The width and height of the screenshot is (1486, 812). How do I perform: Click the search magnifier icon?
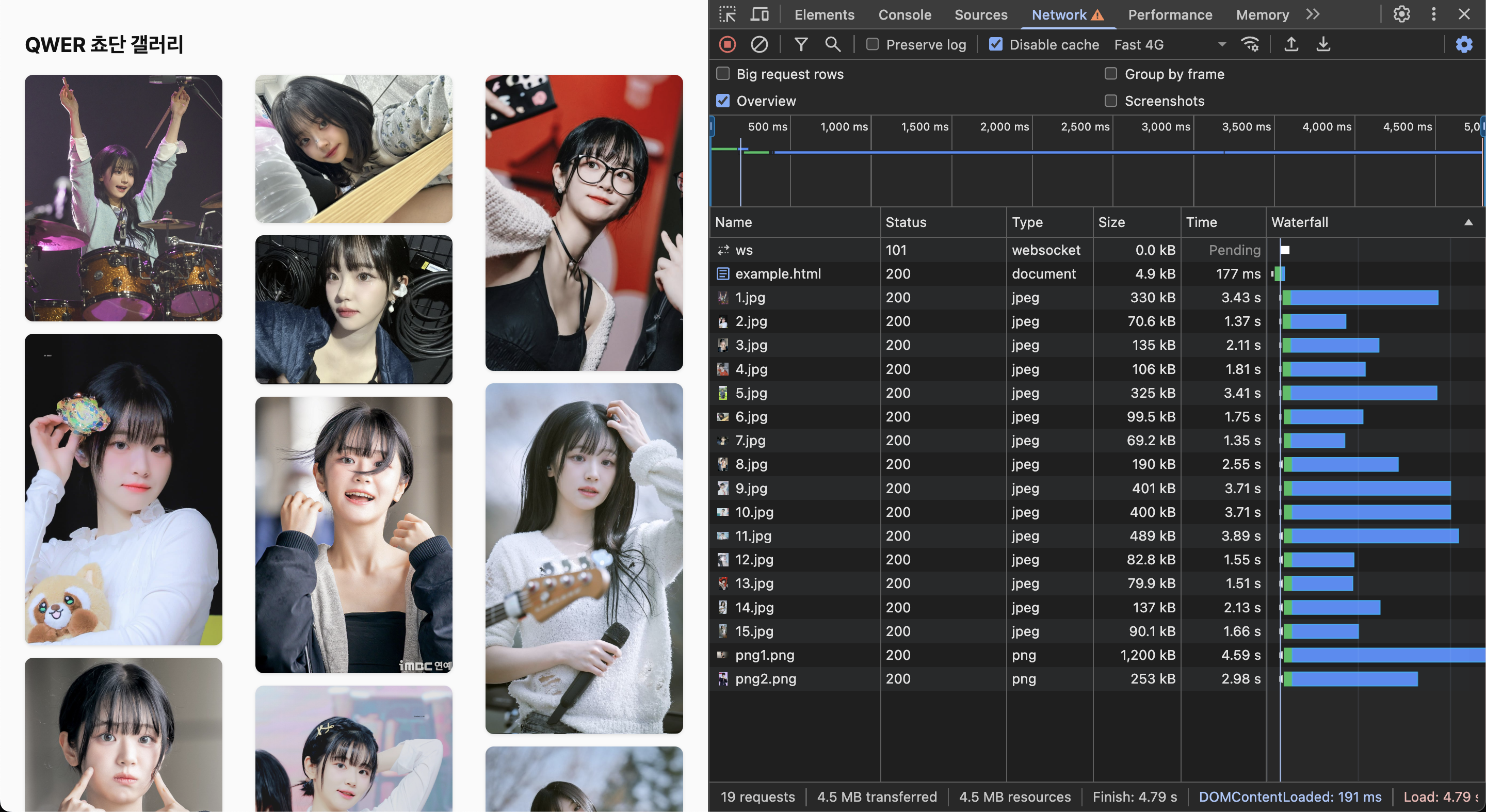coord(832,44)
